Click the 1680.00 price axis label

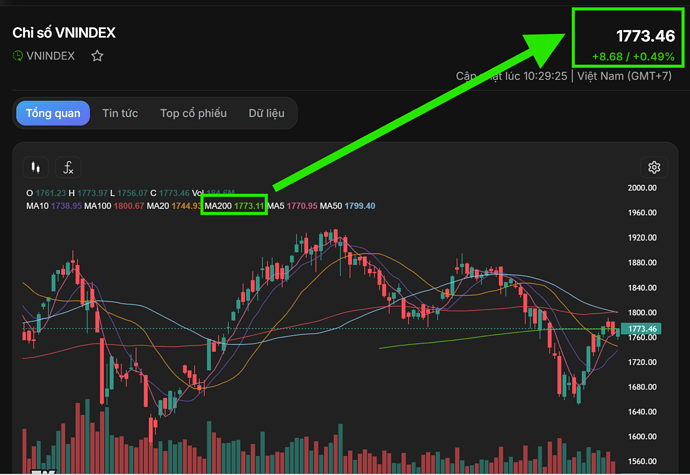coord(642,387)
